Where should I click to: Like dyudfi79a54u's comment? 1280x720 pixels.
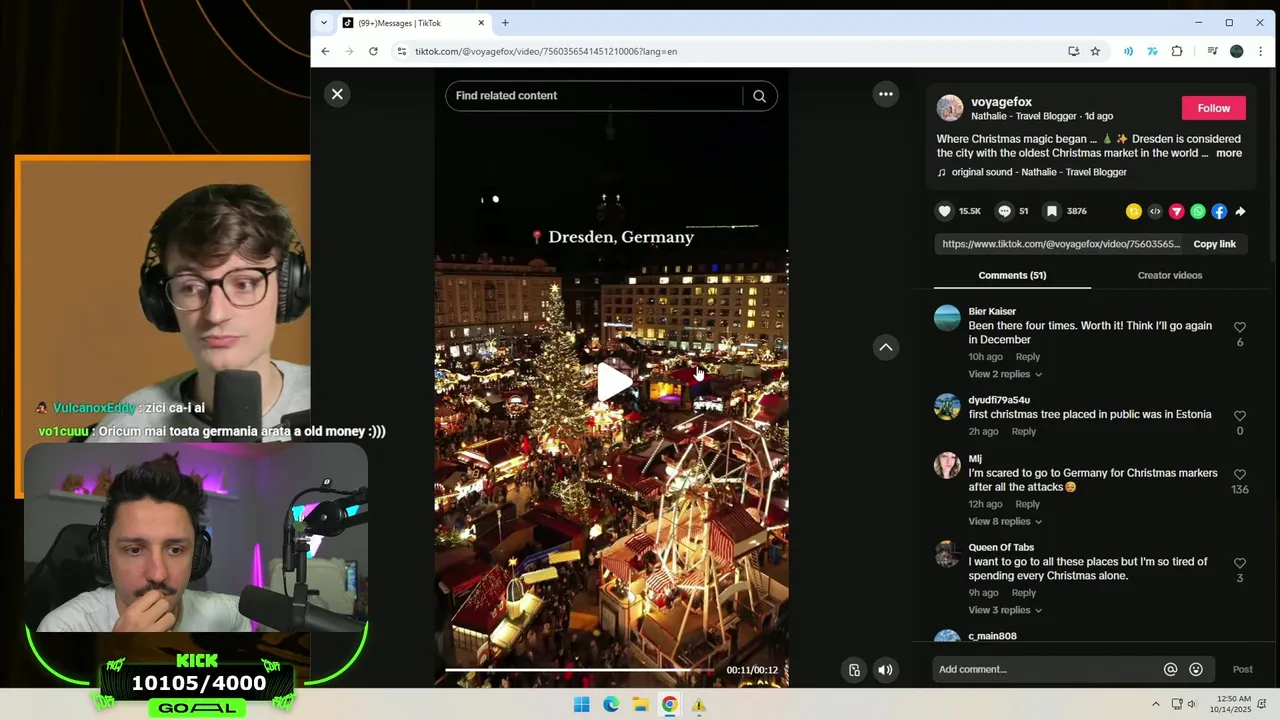[x=1240, y=415]
